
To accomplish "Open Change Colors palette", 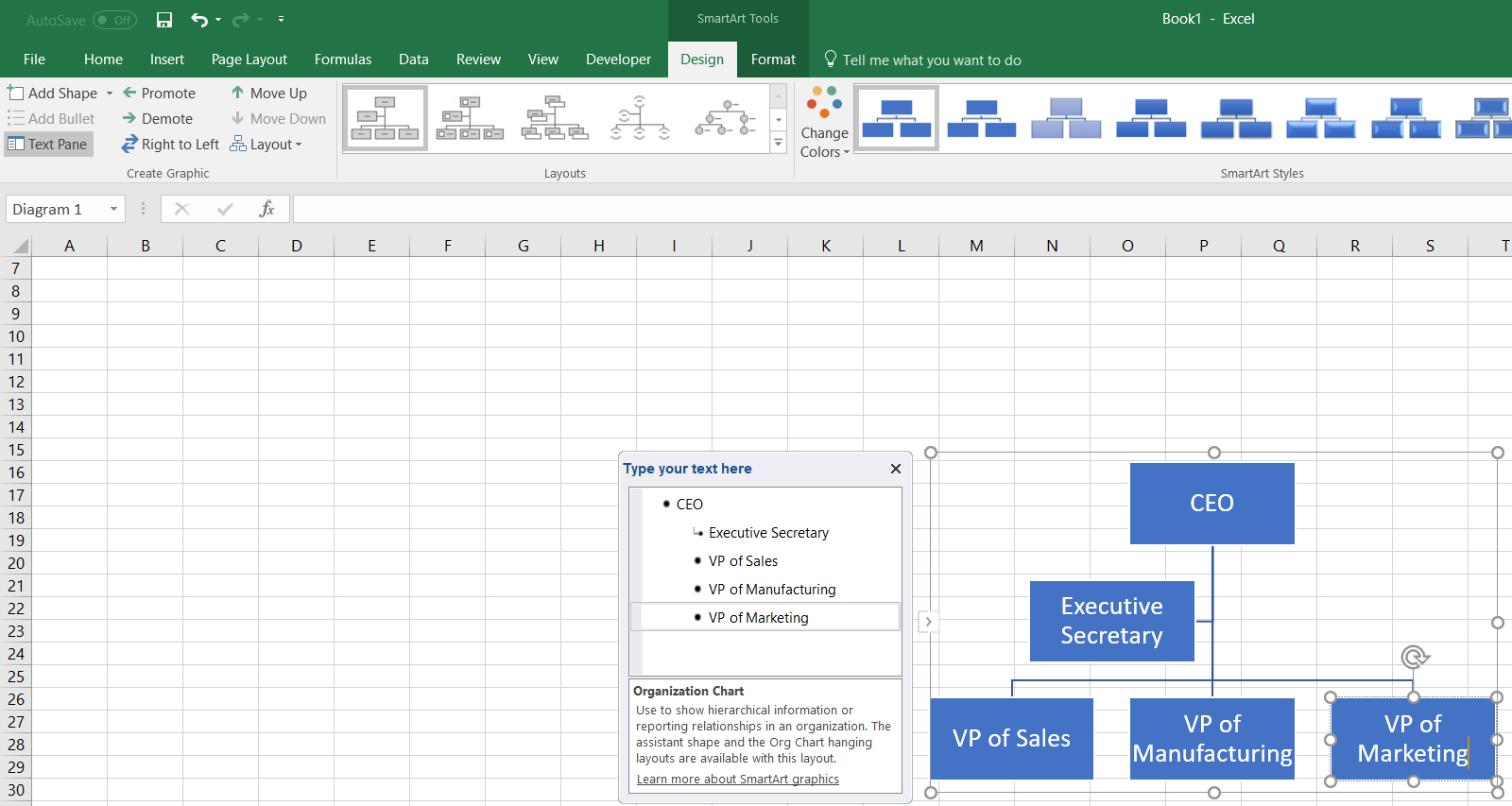I will point(824,123).
